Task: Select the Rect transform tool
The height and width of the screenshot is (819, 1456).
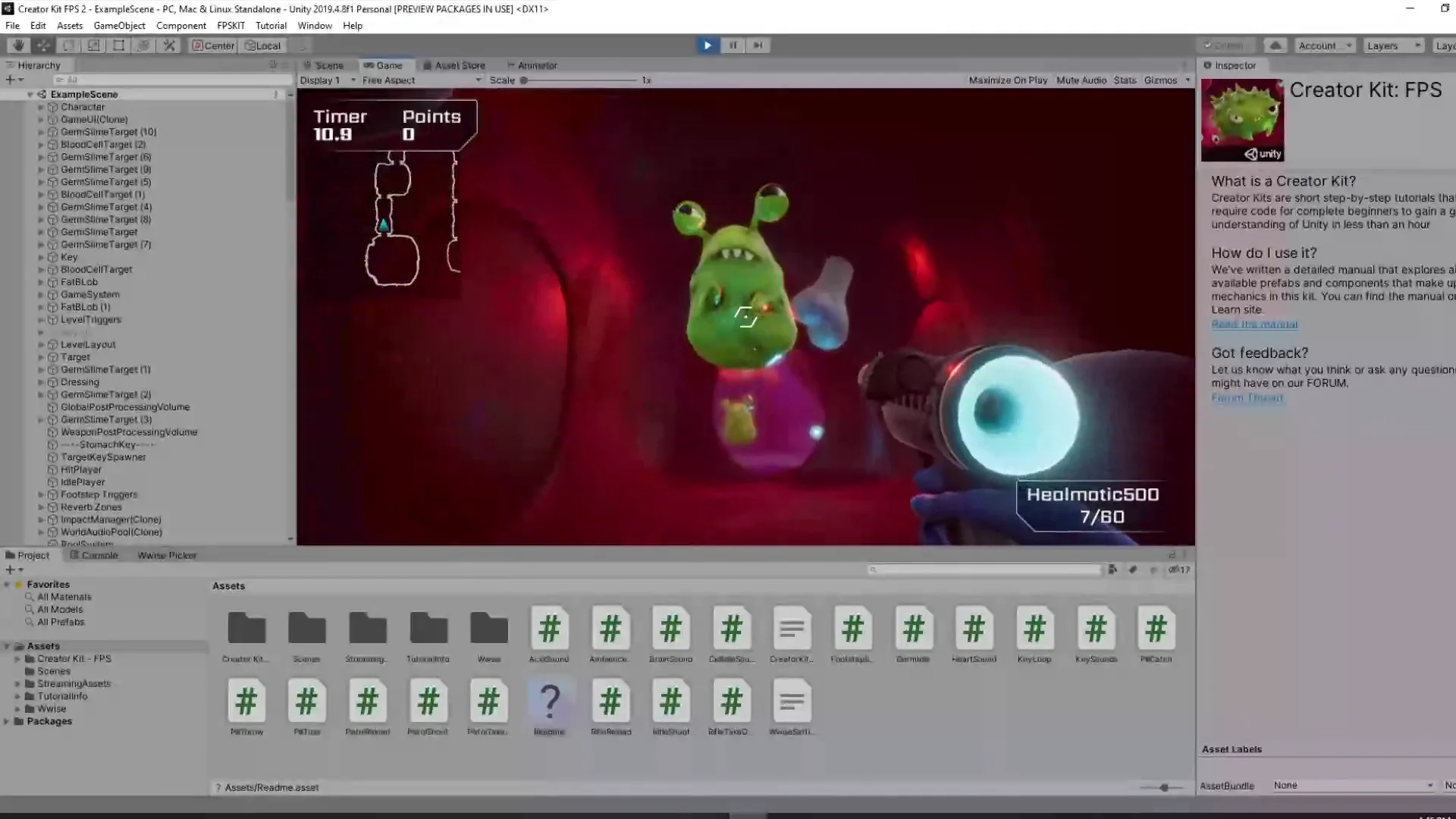Action: tap(118, 45)
